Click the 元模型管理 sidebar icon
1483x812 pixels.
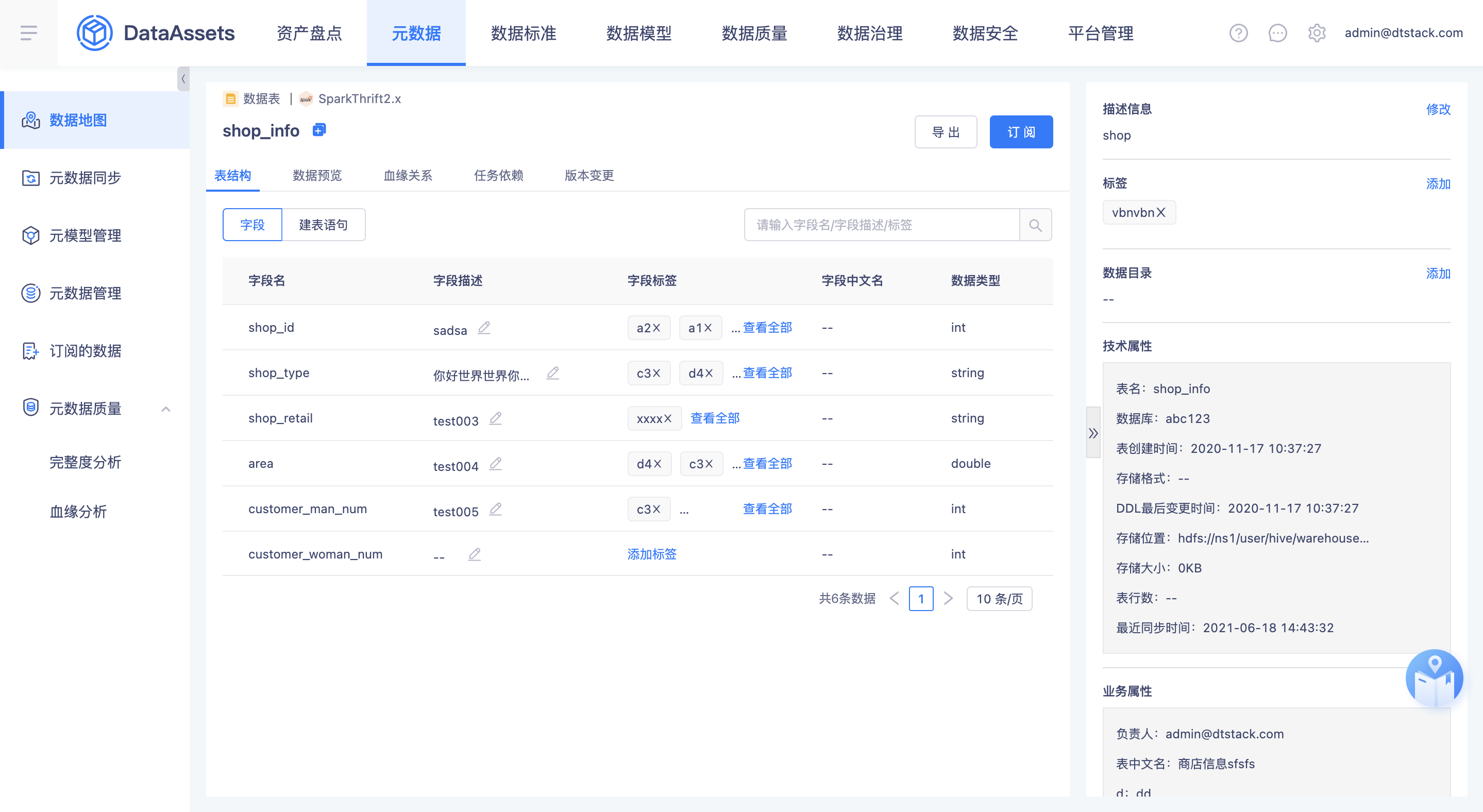30,235
